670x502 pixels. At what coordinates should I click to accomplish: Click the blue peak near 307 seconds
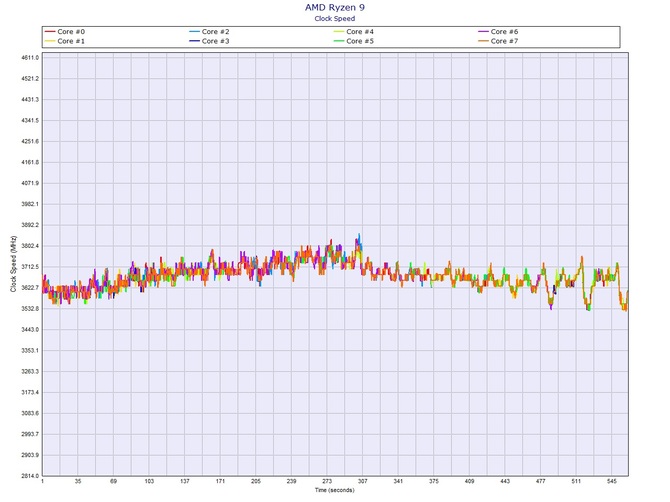[359, 240]
